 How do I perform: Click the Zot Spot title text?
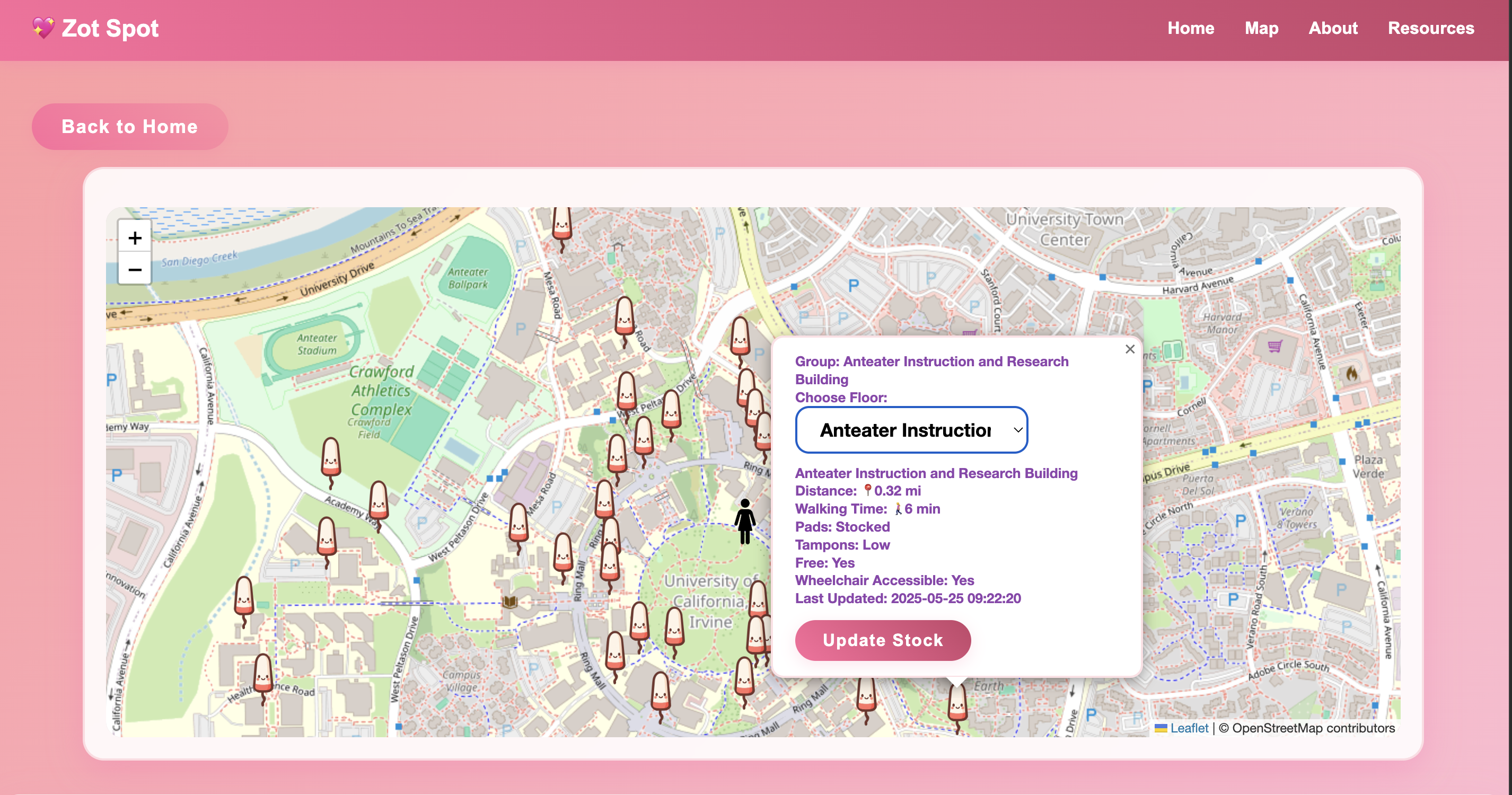[110, 28]
